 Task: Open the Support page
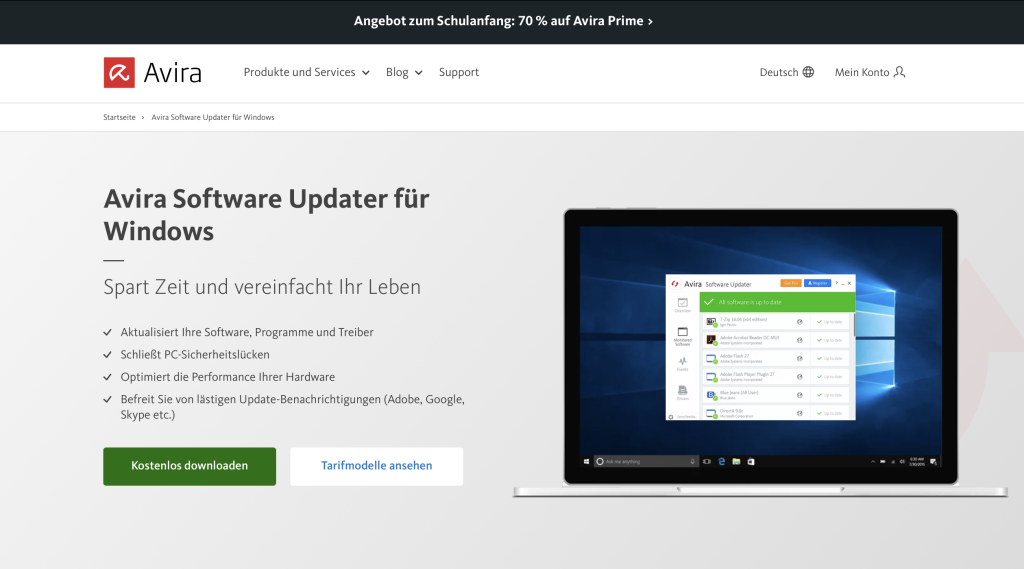click(x=458, y=72)
